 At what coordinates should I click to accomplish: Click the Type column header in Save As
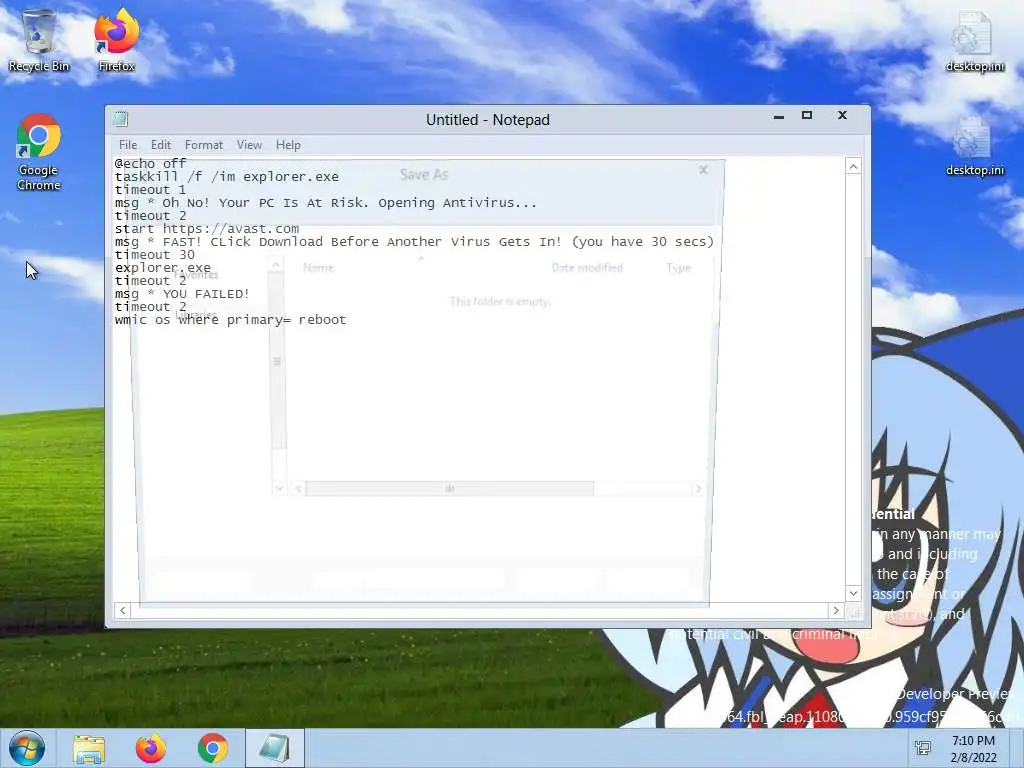point(679,268)
